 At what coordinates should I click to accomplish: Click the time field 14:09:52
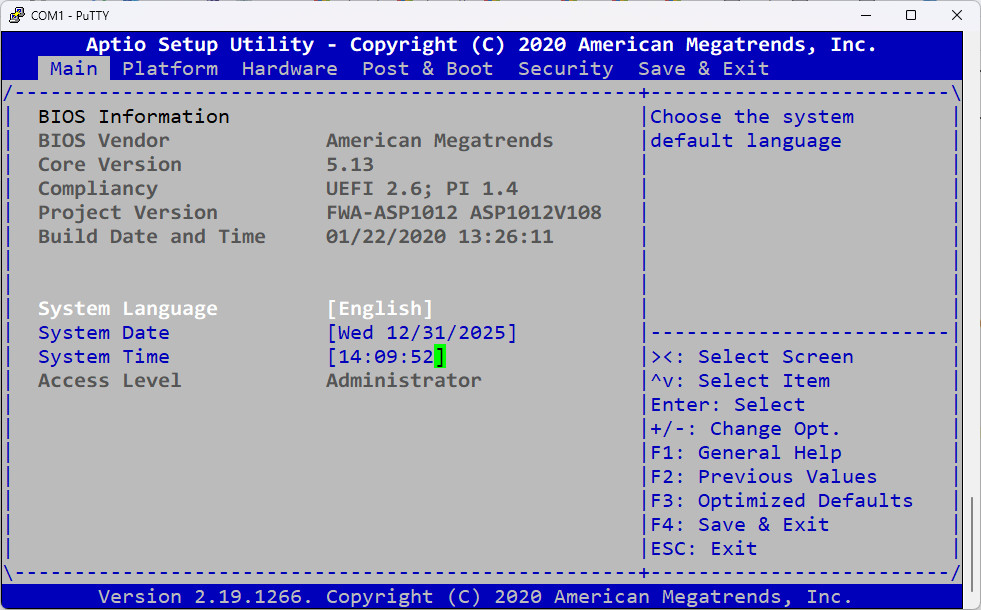(386, 357)
